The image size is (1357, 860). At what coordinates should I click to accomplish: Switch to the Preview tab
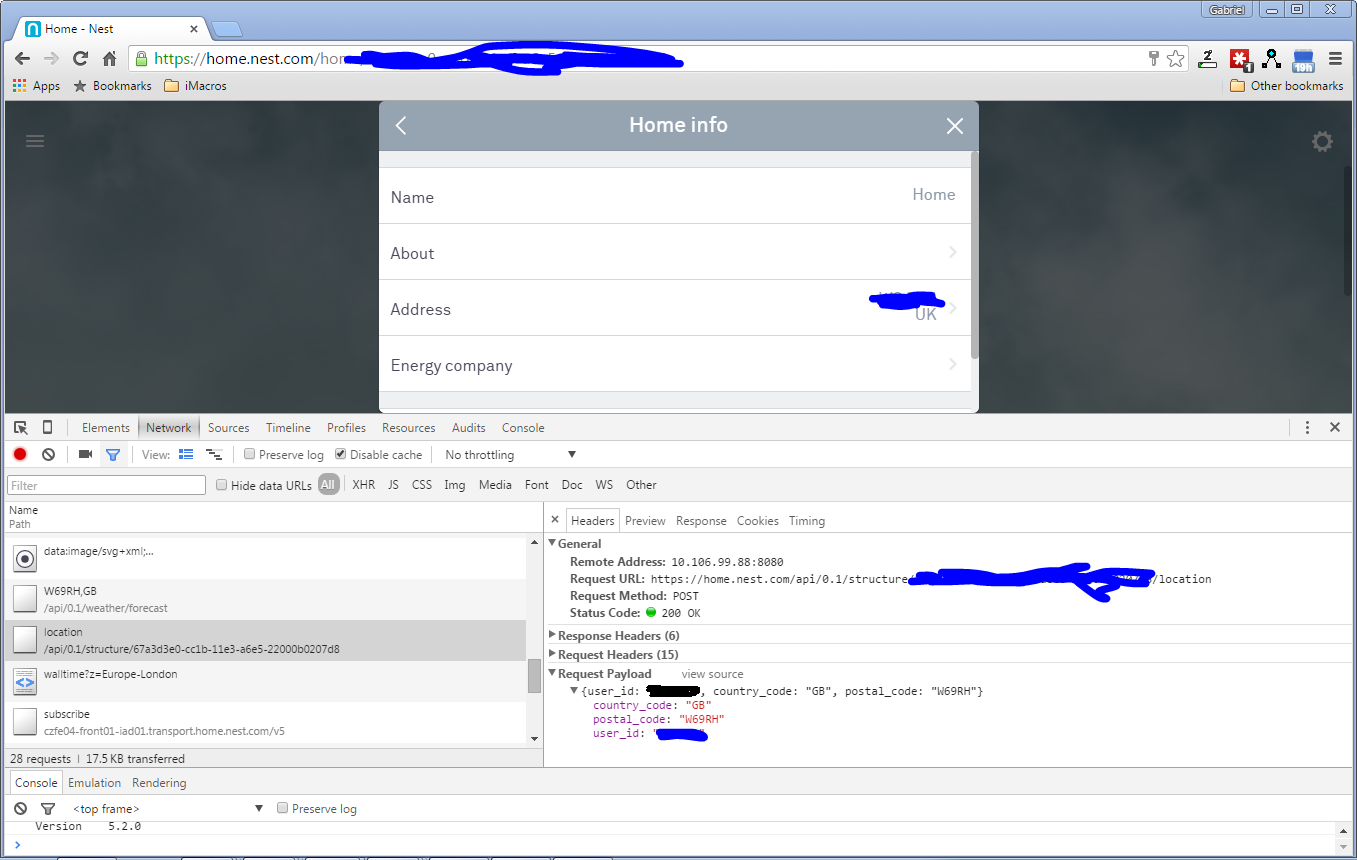click(x=645, y=521)
